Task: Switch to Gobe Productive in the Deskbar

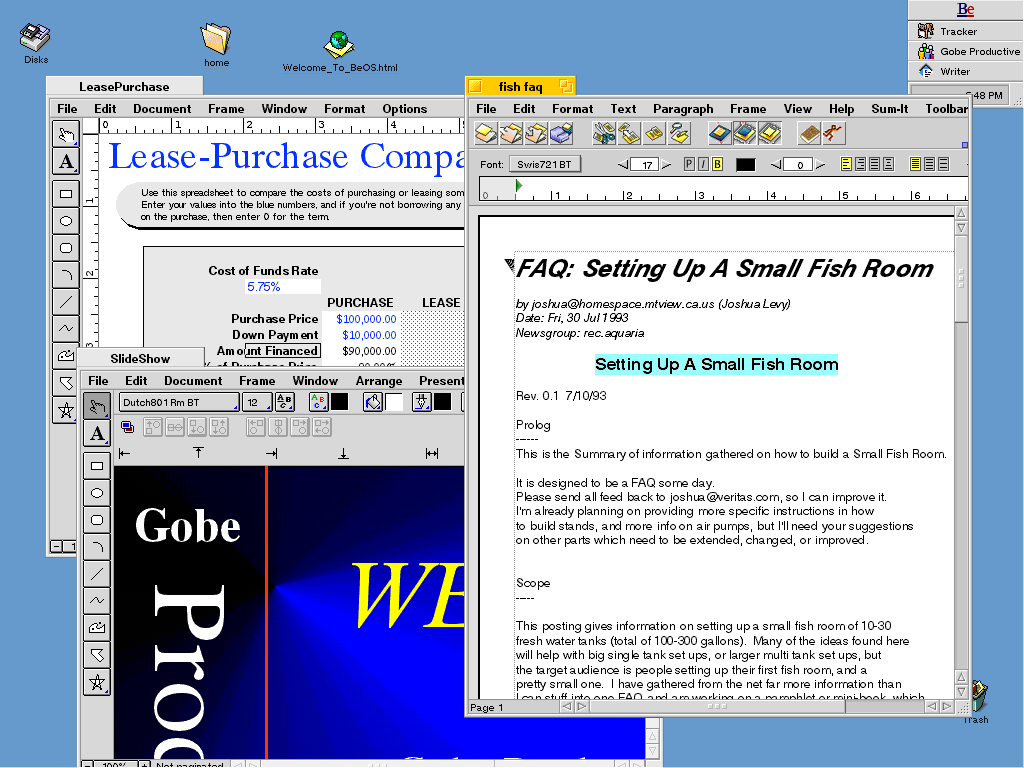Action: [967, 51]
